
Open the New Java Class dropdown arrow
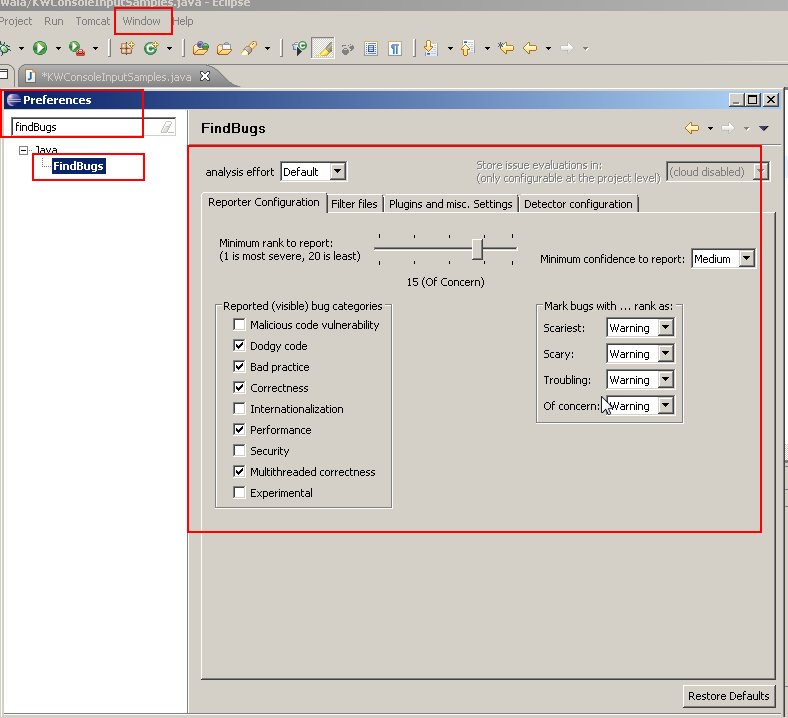pyautogui.click(x=169, y=49)
